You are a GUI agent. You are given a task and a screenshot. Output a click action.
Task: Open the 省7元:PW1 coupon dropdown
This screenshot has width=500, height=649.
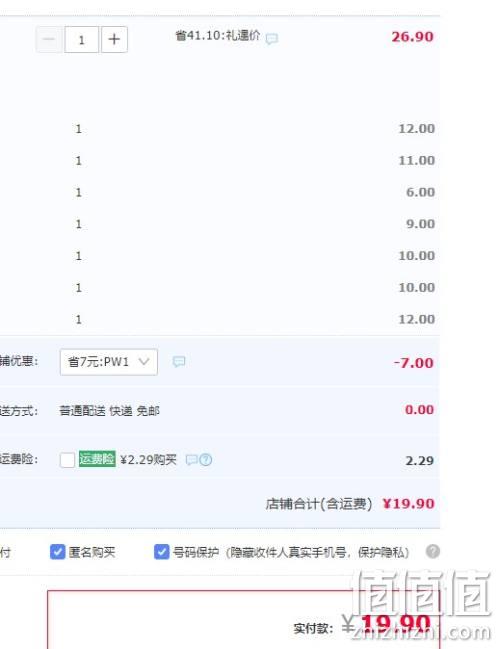click(x=108, y=362)
